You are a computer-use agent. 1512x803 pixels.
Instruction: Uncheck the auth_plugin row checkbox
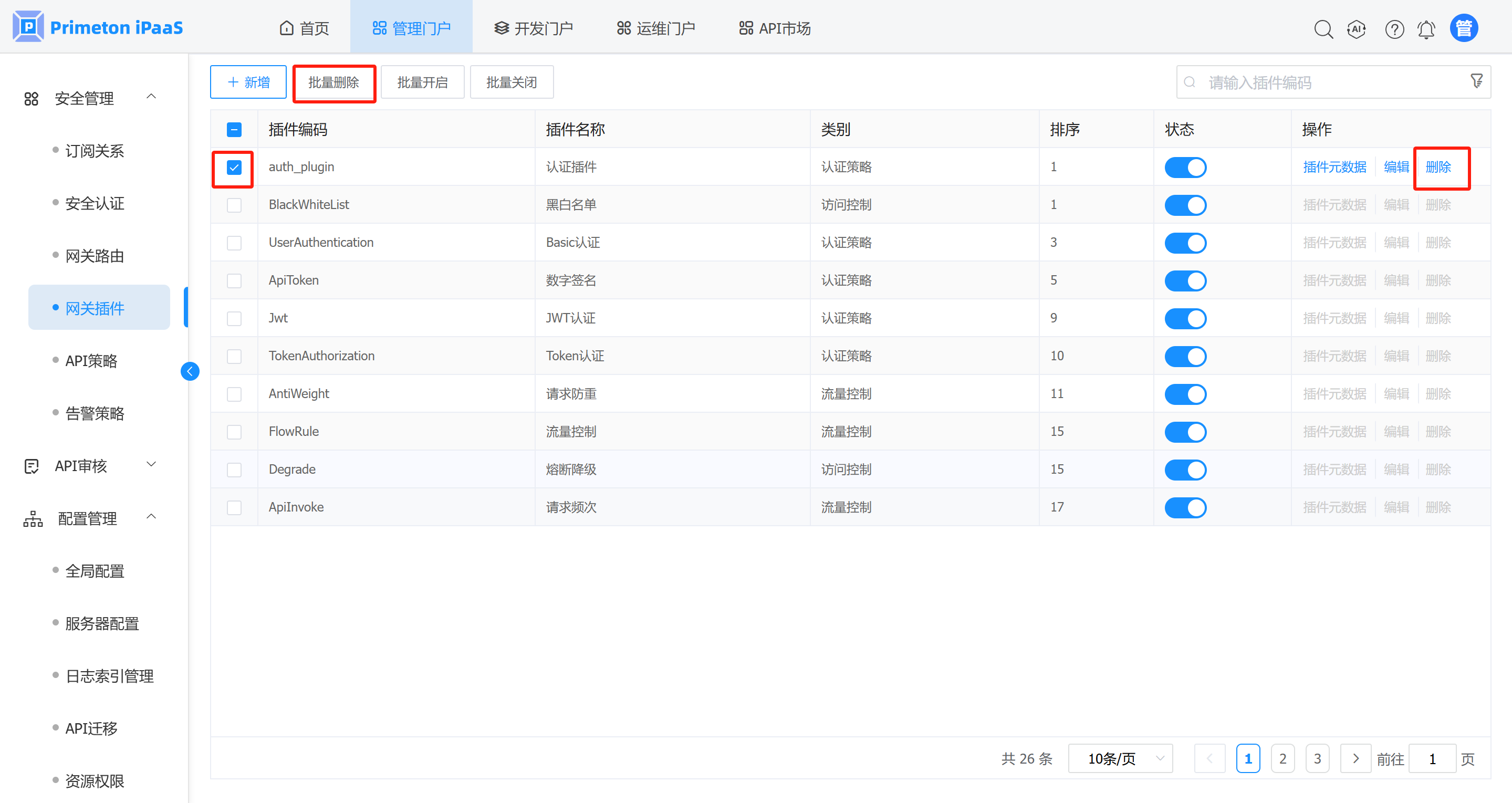tap(234, 168)
